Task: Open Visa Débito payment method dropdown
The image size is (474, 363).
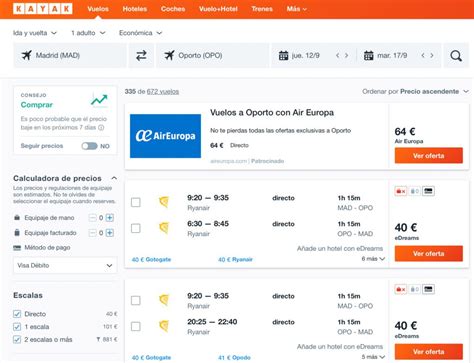Action: [x=65, y=265]
